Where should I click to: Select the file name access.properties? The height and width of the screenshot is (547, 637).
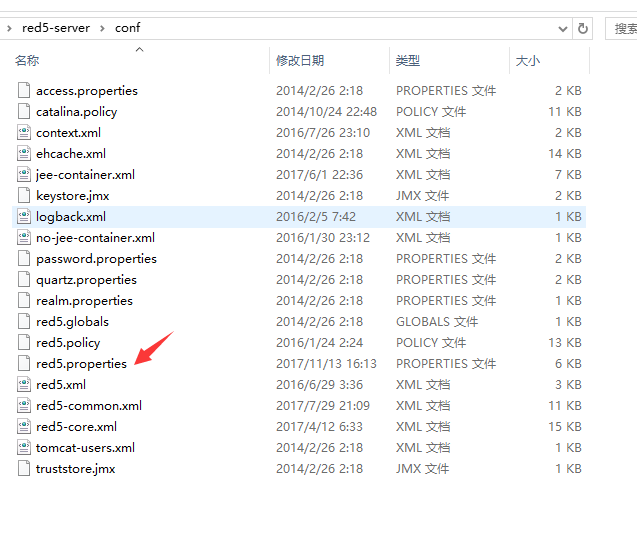pos(87,91)
